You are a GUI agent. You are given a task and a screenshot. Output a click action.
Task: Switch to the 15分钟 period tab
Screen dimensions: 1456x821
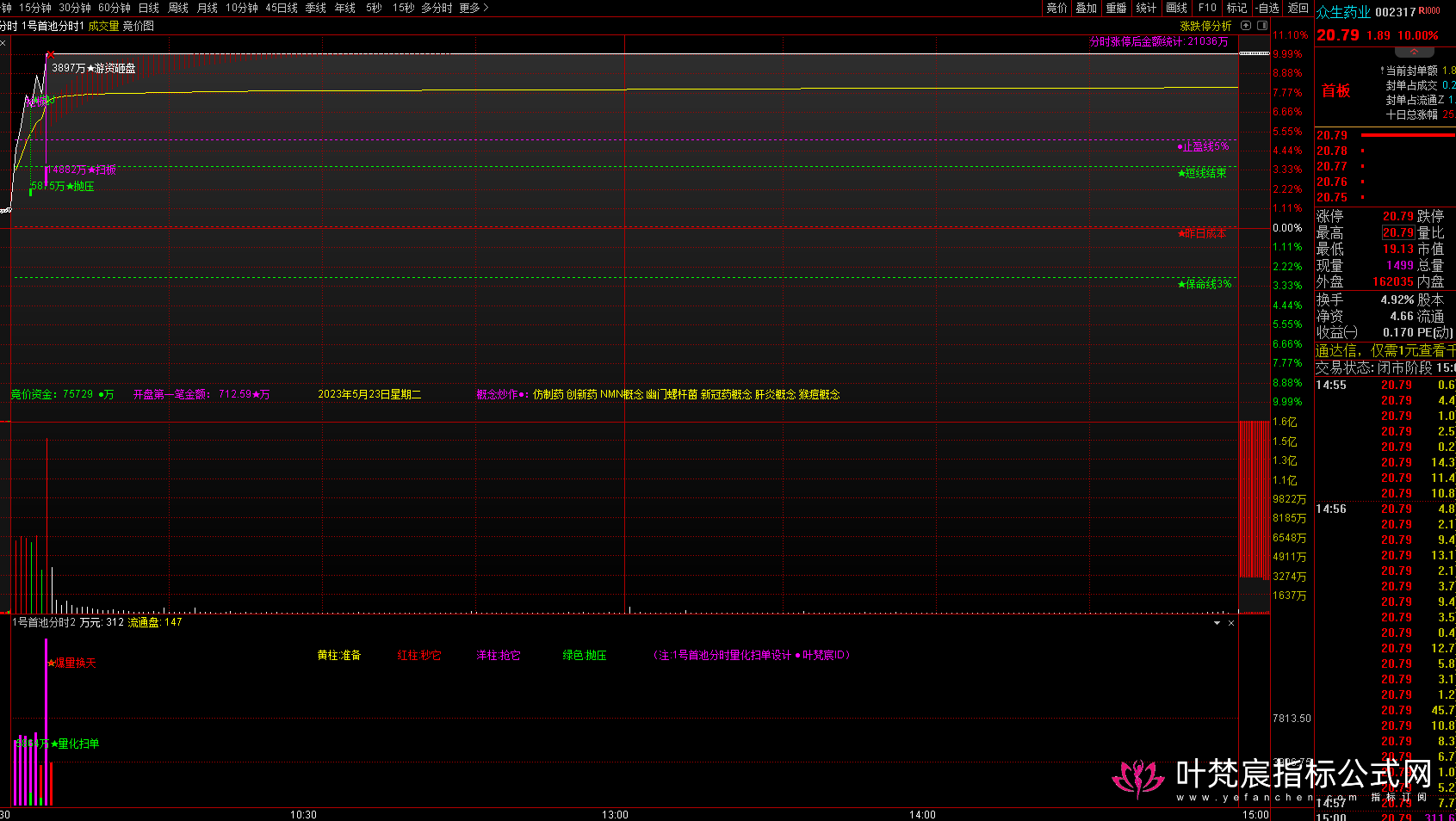(x=35, y=8)
